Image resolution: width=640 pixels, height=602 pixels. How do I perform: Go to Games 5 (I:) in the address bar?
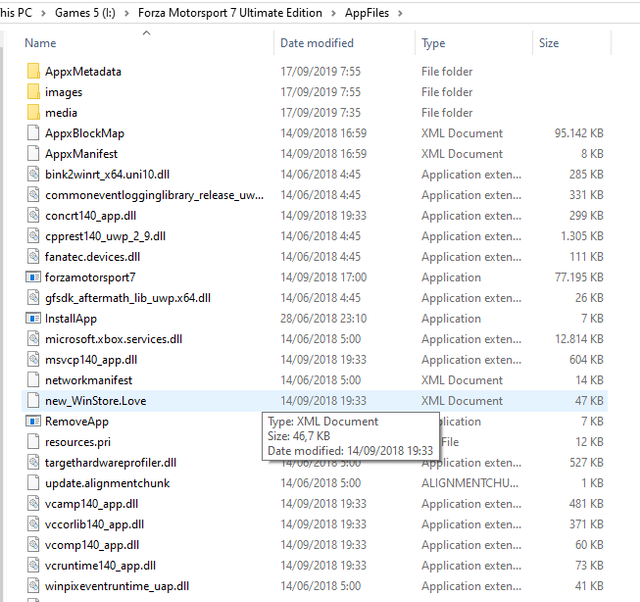tap(85, 13)
